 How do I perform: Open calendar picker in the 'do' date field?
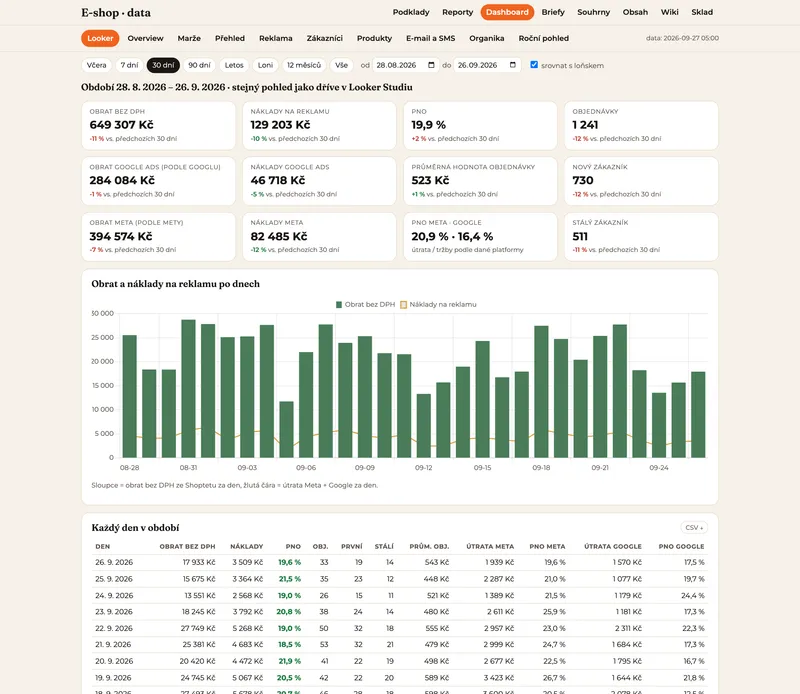coord(513,65)
